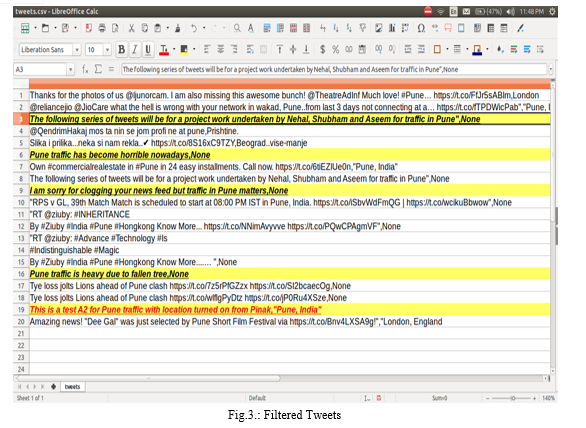Click the Save document icon
586x428 pixels.
point(65,28)
